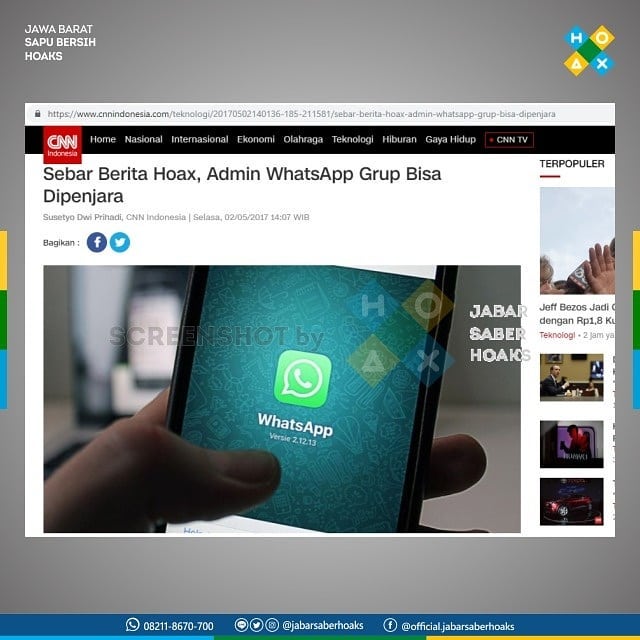Click the article headline about WhatsApp admin
Image resolution: width=640 pixels, height=640 pixels.
[x=242, y=185]
